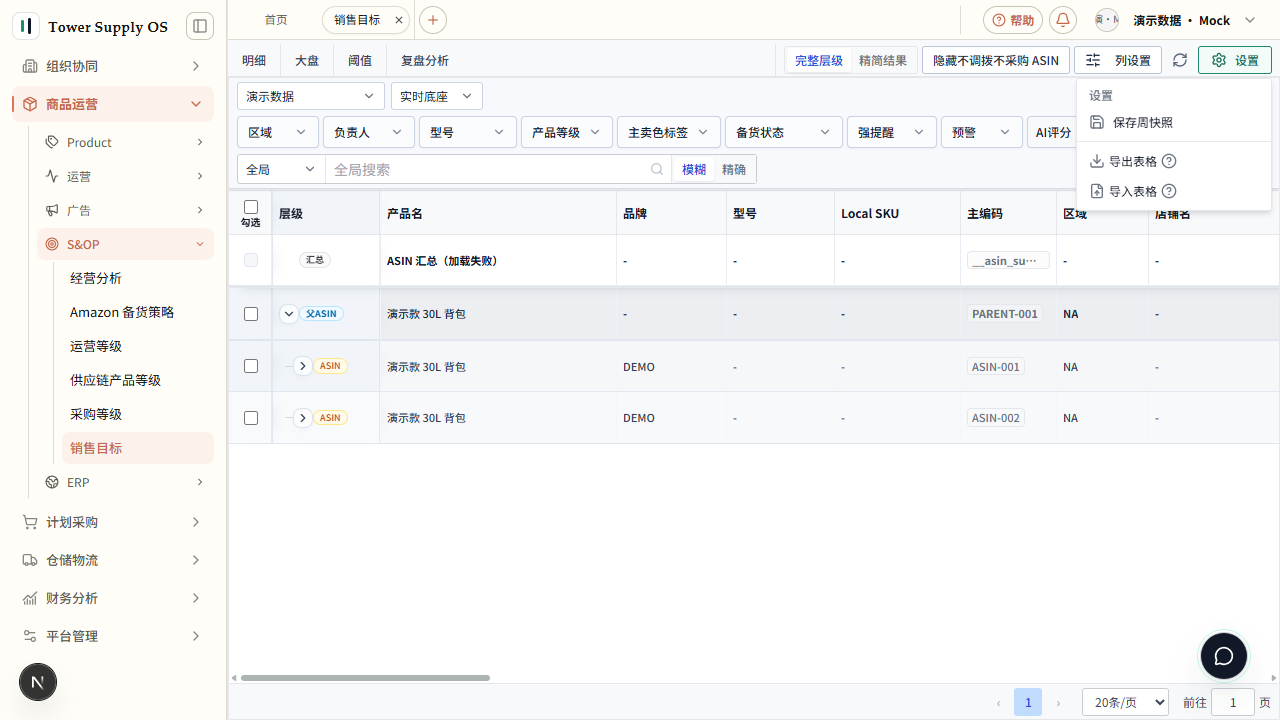Click 隐藏不调拨不采购 ASIN button

coord(996,60)
